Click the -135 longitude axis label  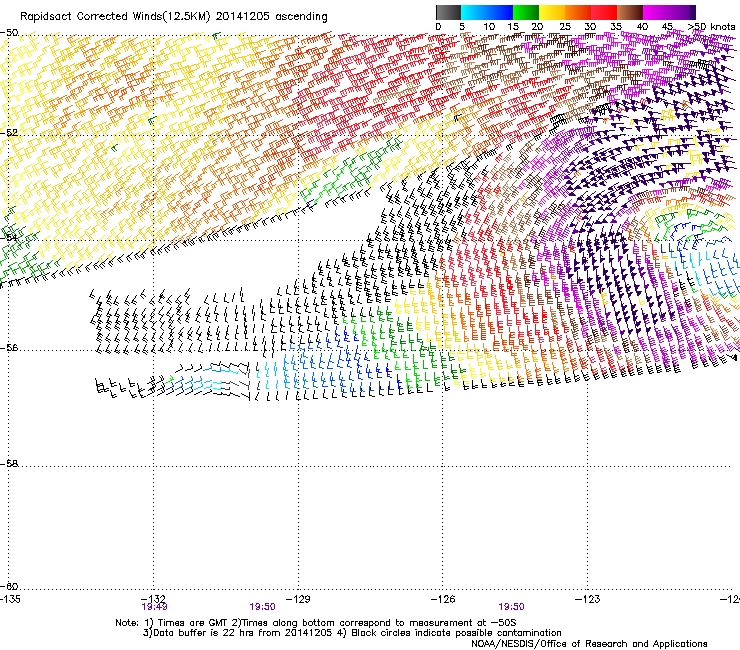(10, 599)
